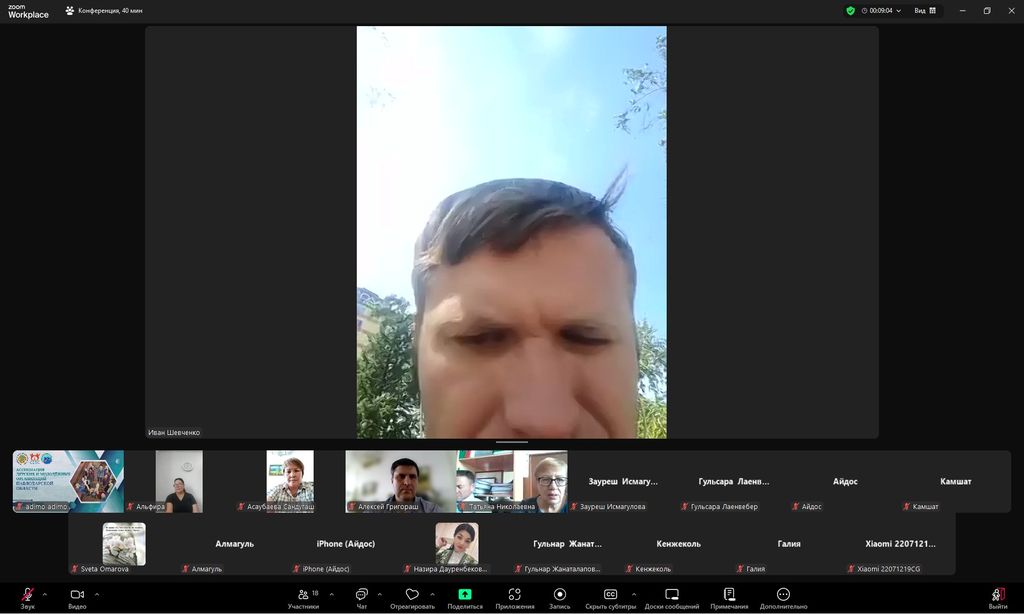Open the Чат chat panel

[362, 596]
